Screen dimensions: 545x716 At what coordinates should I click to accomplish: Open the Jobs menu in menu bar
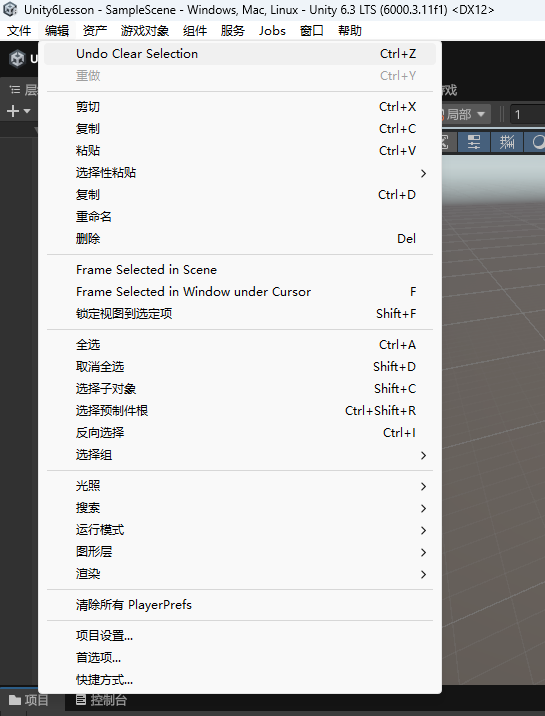click(x=272, y=31)
